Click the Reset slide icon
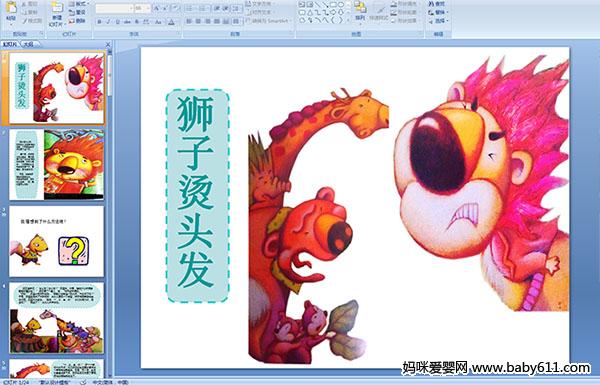 point(78,13)
